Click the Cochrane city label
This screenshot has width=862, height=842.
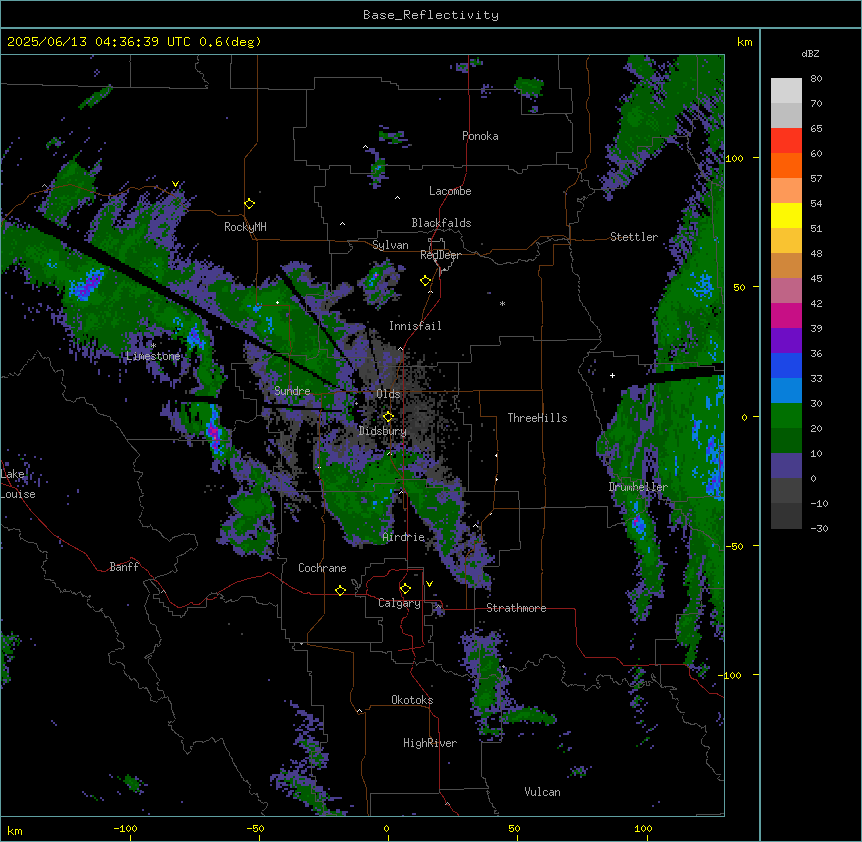322,568
